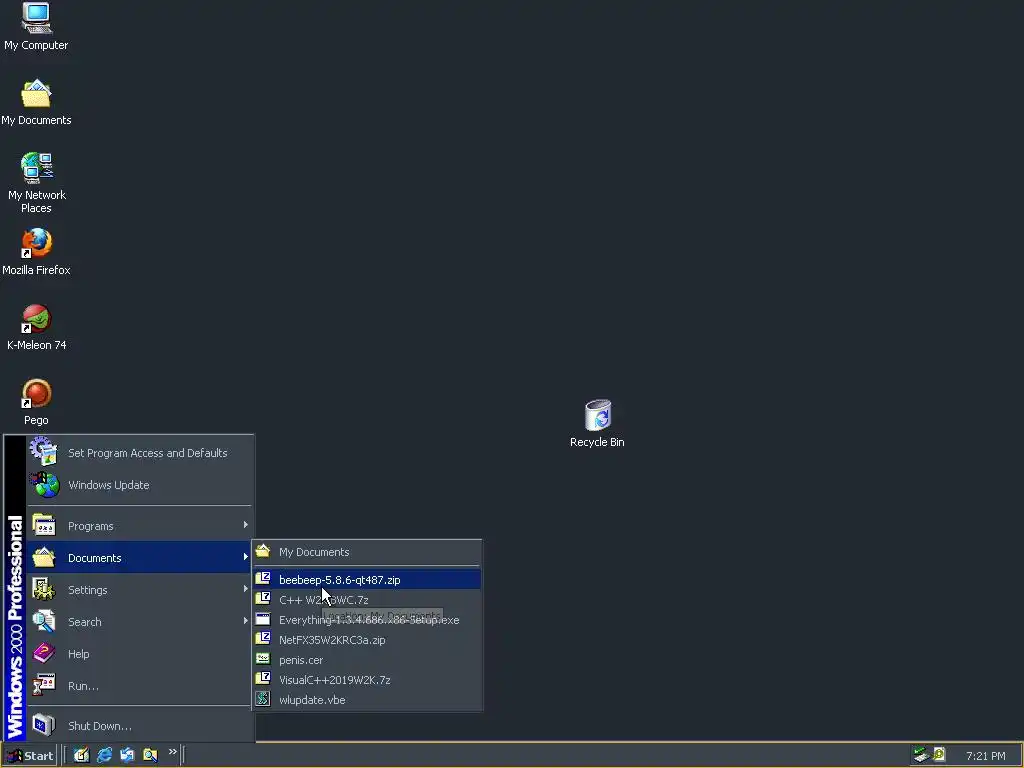
Task: Click the Shut Down monitor icon
Action: (x=44, y=725)
